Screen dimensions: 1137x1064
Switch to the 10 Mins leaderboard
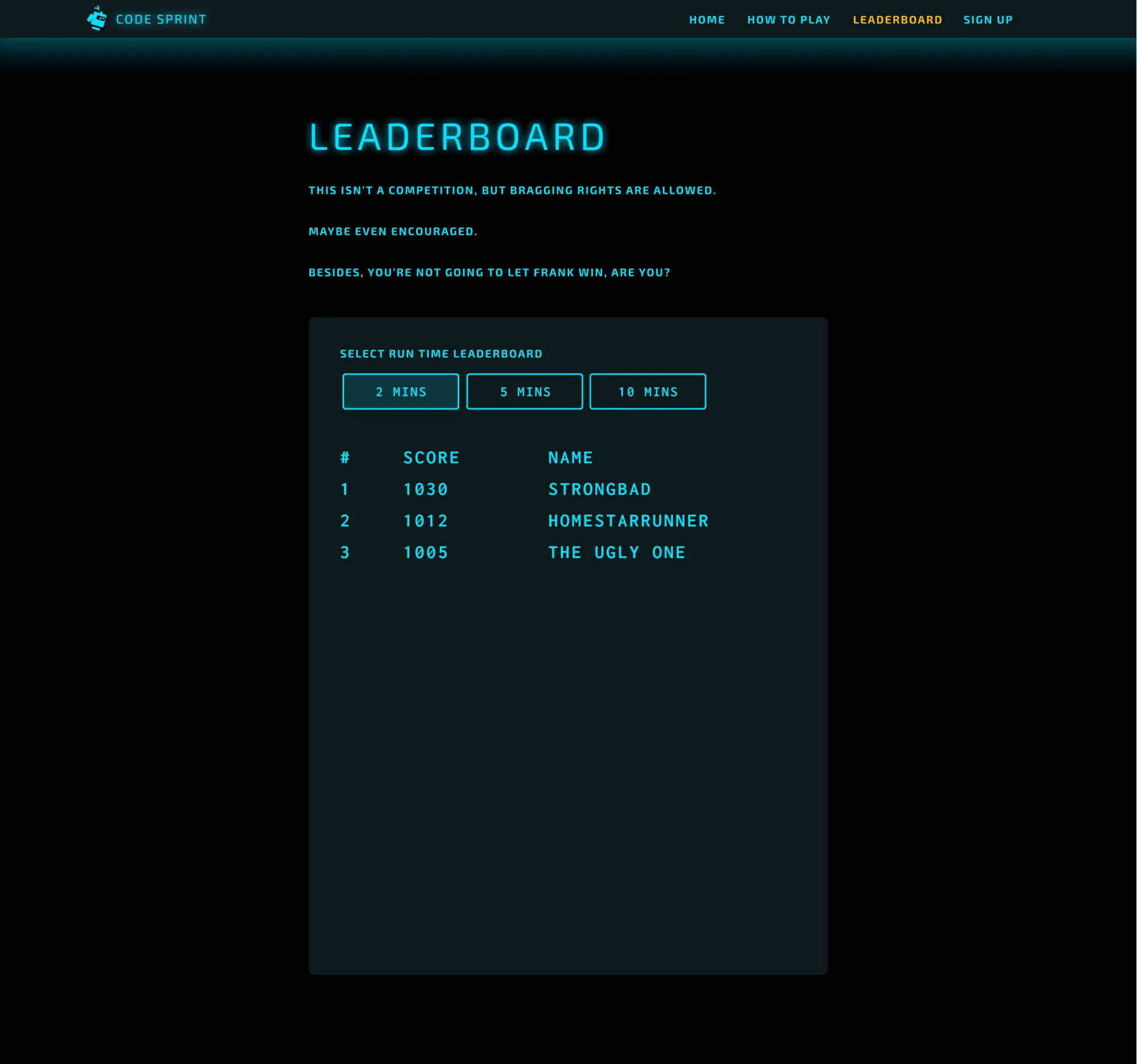click(x=648, y=391)
